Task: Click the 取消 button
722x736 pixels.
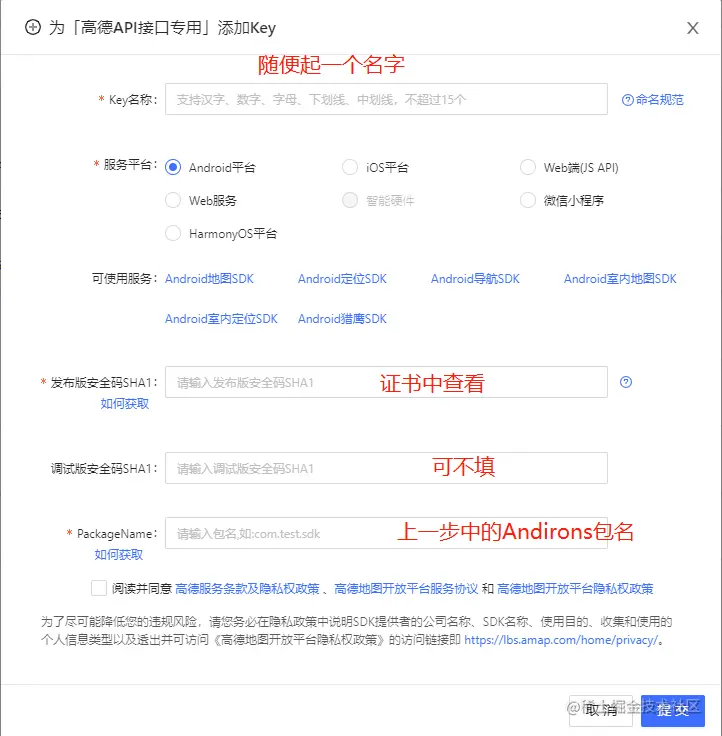Action: pyautogui.click(x=601, y=711)
